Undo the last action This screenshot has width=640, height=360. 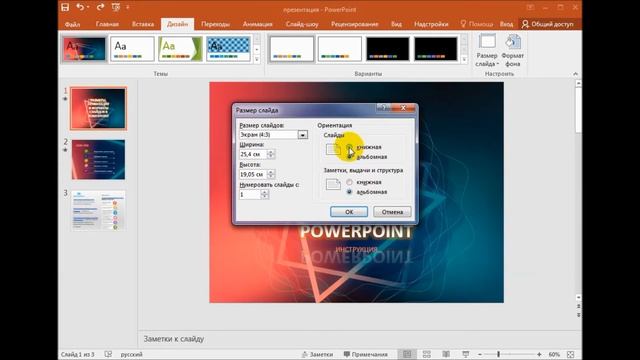(x=80, y=7)
